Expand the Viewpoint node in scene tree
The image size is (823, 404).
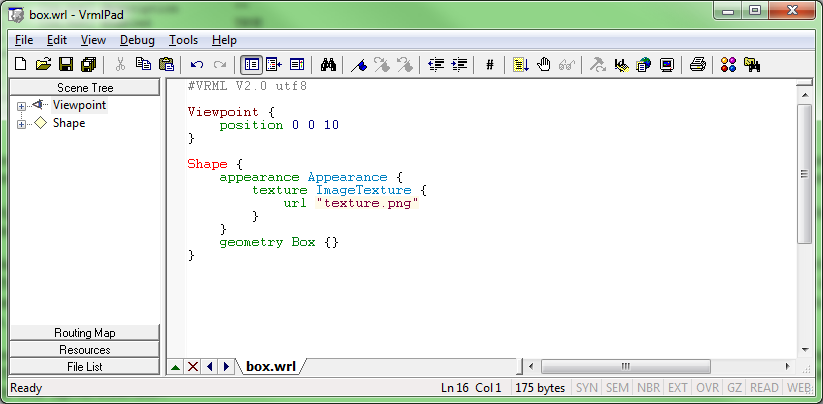(x=21, y=105)
